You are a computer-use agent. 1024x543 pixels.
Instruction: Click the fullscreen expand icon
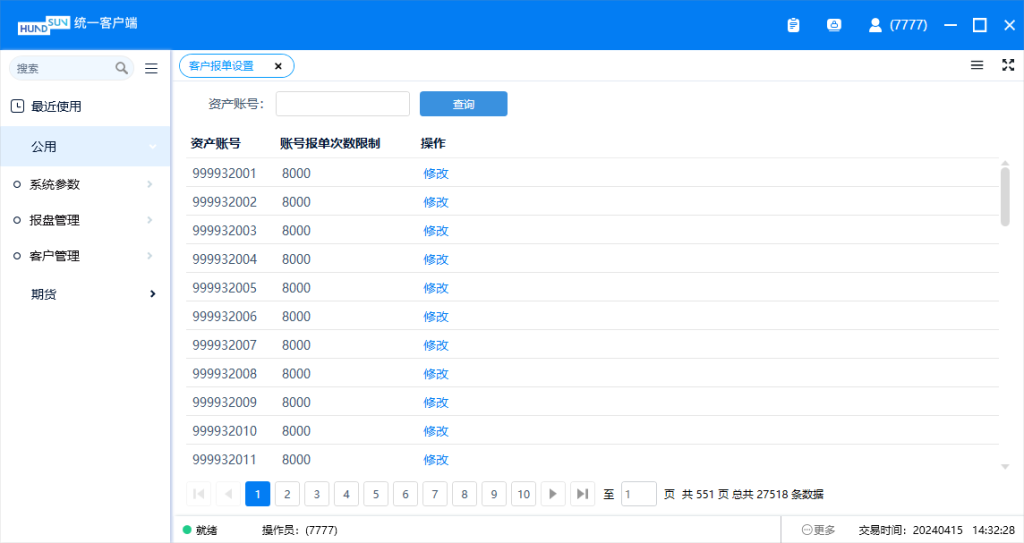[x=1007, y=65]
